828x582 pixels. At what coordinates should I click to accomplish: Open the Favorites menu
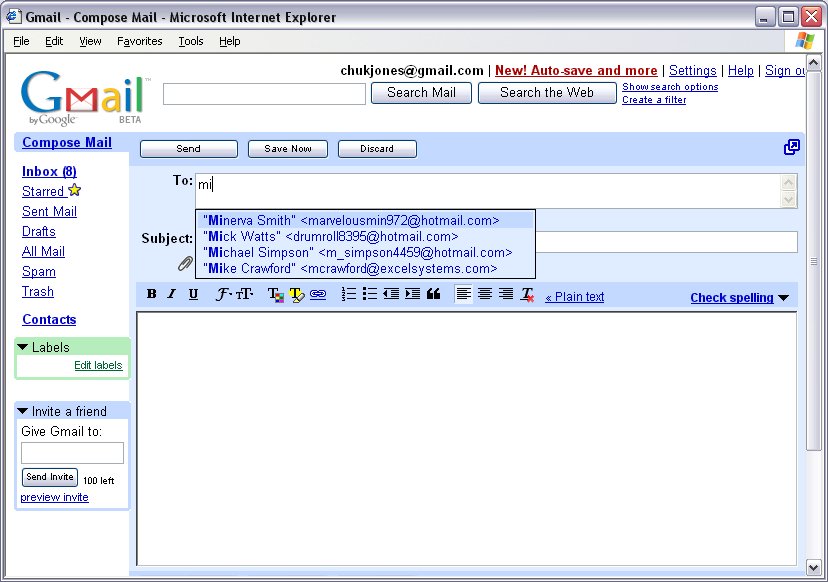pos(140,41)
